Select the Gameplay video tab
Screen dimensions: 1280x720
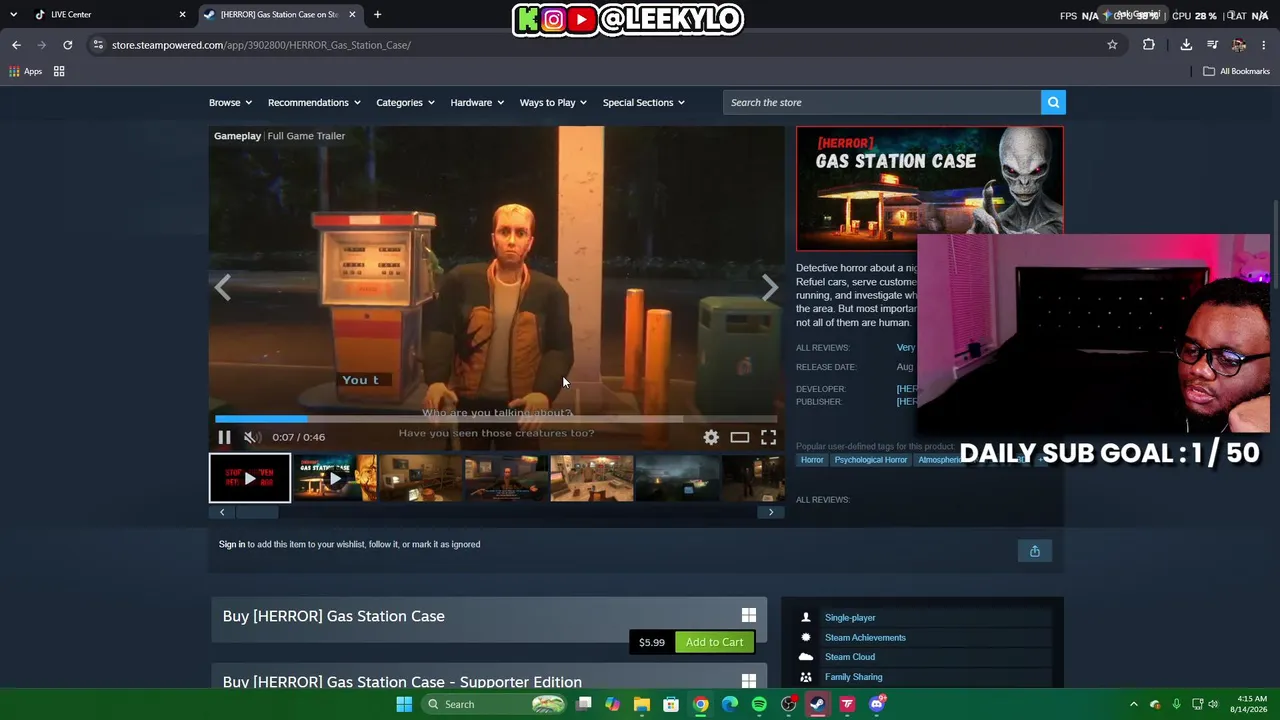[237, 136]
